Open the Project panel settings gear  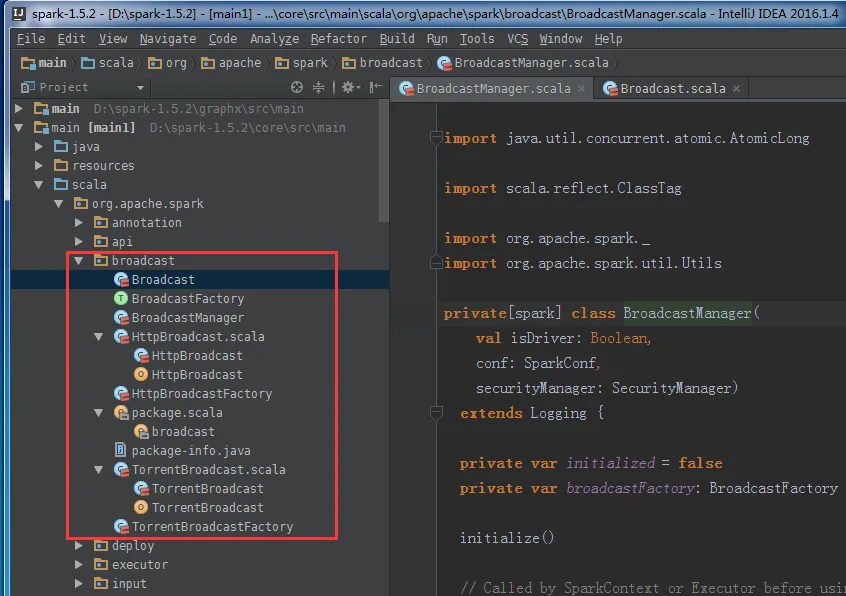[349, 87]
